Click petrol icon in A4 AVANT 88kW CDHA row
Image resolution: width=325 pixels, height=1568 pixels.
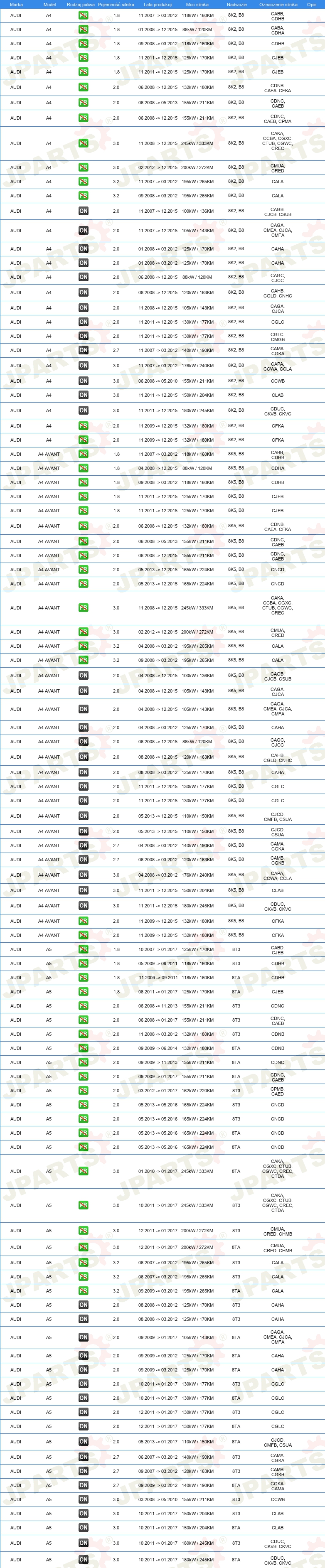84,469
